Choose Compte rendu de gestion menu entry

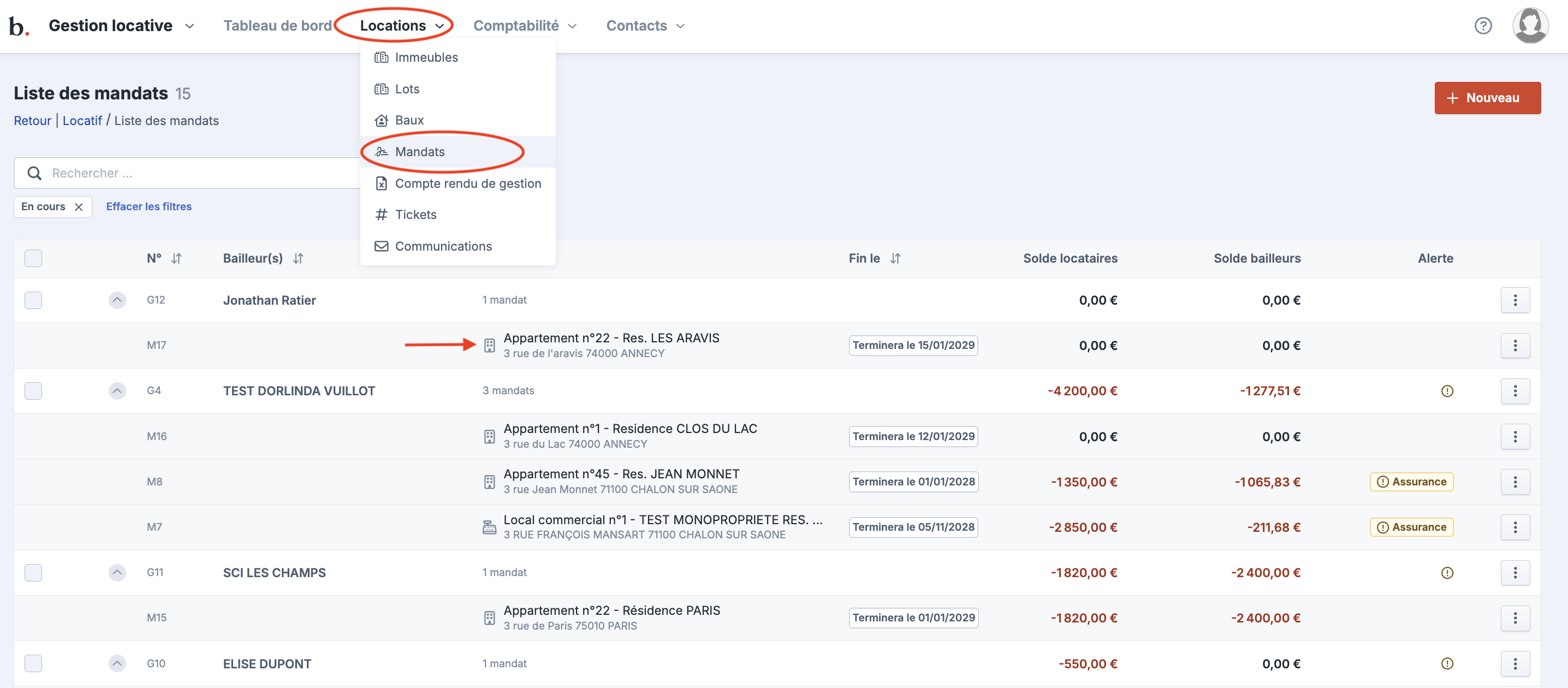467,183
